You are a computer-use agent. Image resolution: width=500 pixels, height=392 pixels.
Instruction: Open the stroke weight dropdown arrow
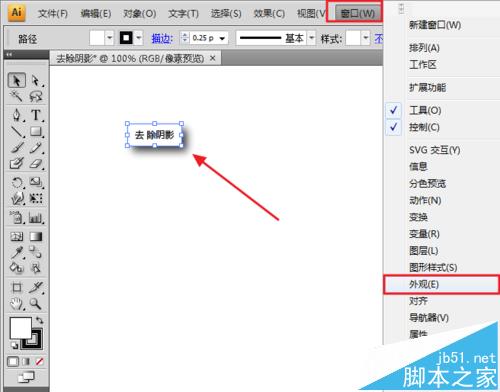click(222, 39)
